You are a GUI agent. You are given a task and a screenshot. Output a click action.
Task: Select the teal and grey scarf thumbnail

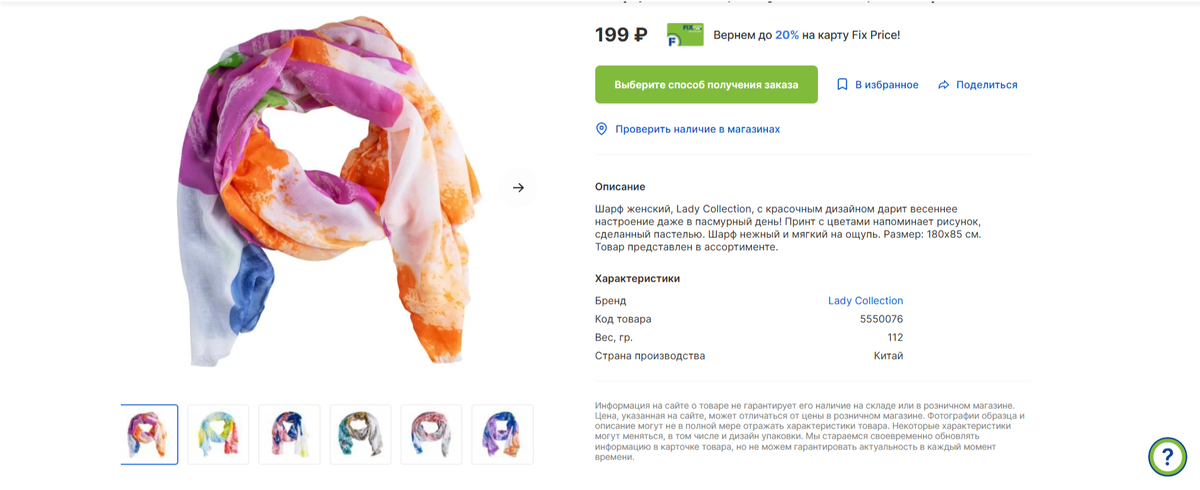coord(360,435)
